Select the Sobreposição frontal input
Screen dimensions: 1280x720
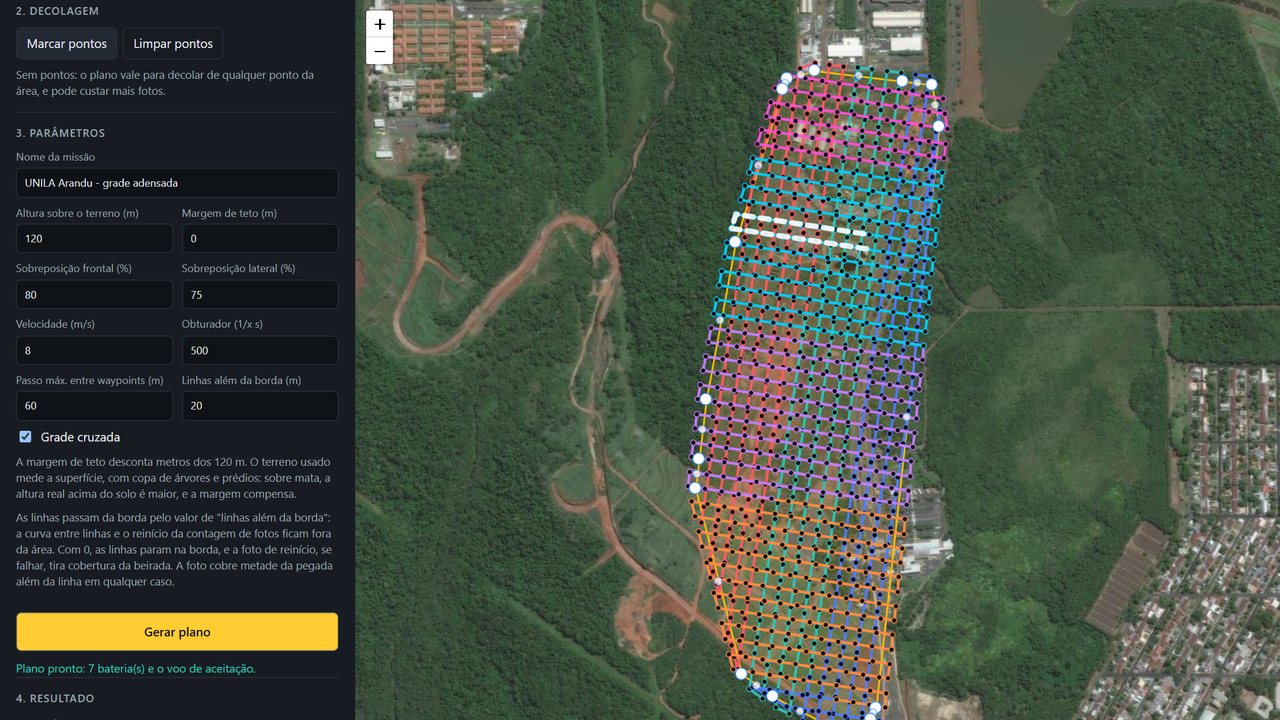(x=94, y=295)
